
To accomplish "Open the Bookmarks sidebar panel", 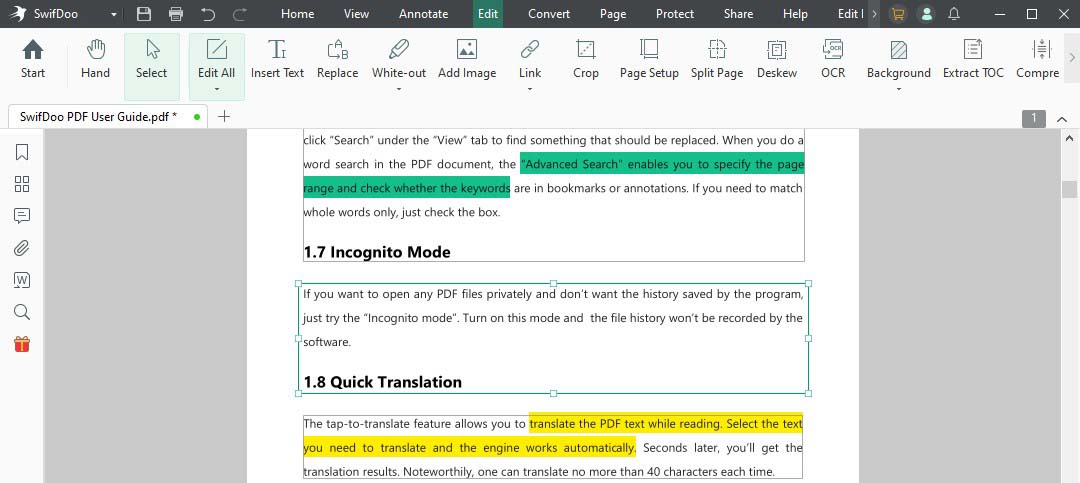I will (x=22, y=152).
